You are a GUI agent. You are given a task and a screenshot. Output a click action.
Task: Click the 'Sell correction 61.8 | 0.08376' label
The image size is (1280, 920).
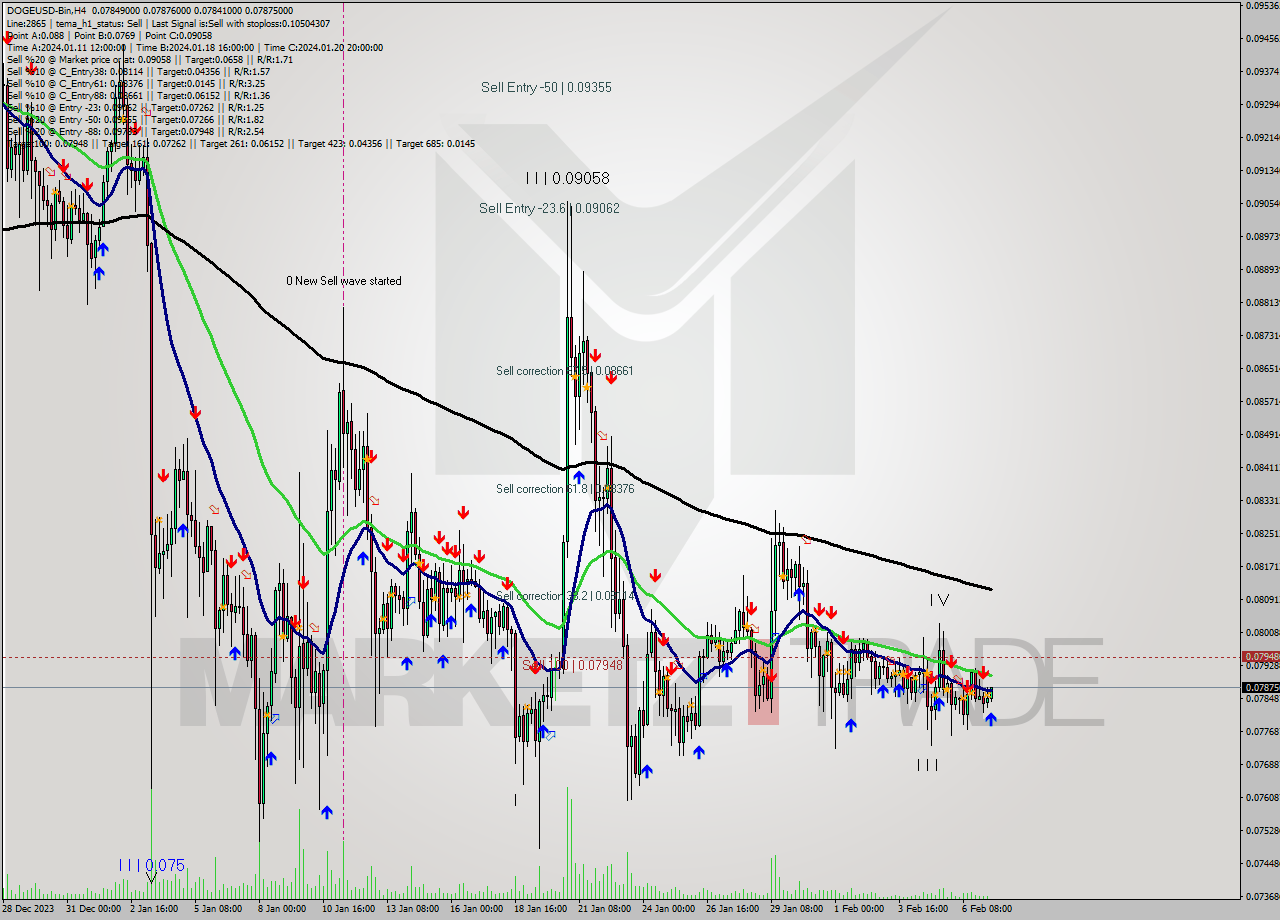(x=565, y=489)
